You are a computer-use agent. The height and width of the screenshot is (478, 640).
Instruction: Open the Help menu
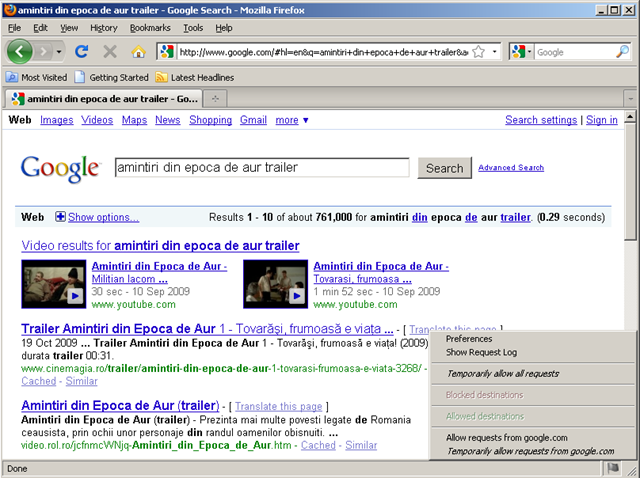[x=224, y=28]
